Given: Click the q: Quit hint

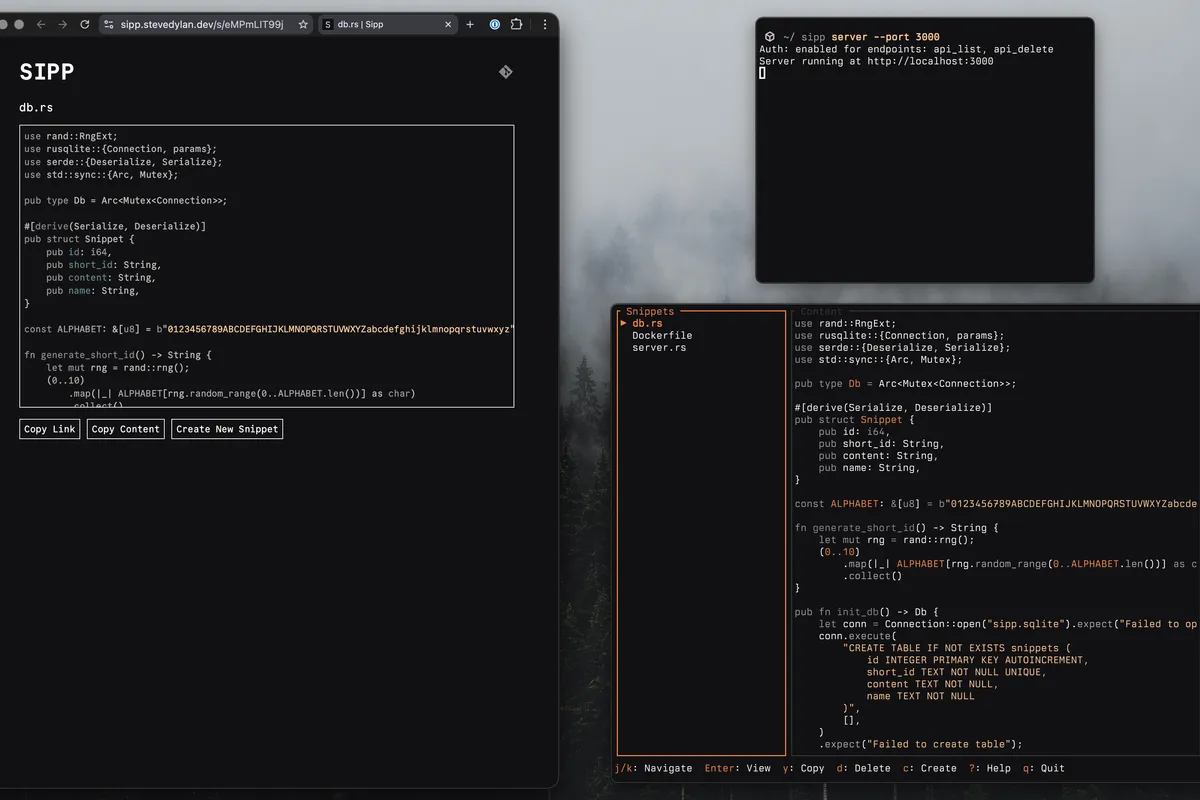Looking at the screenshot, I should [1044, 768].
